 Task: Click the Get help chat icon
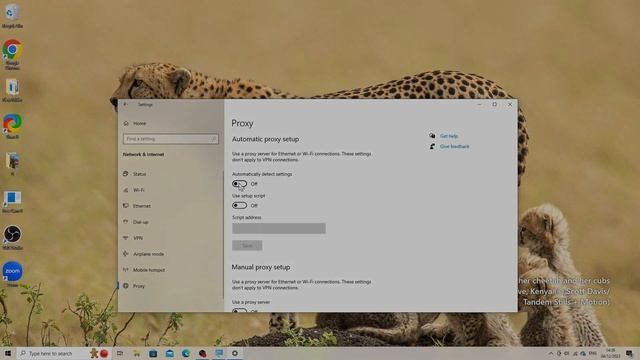pyautogui.click(x=432, y=136)
